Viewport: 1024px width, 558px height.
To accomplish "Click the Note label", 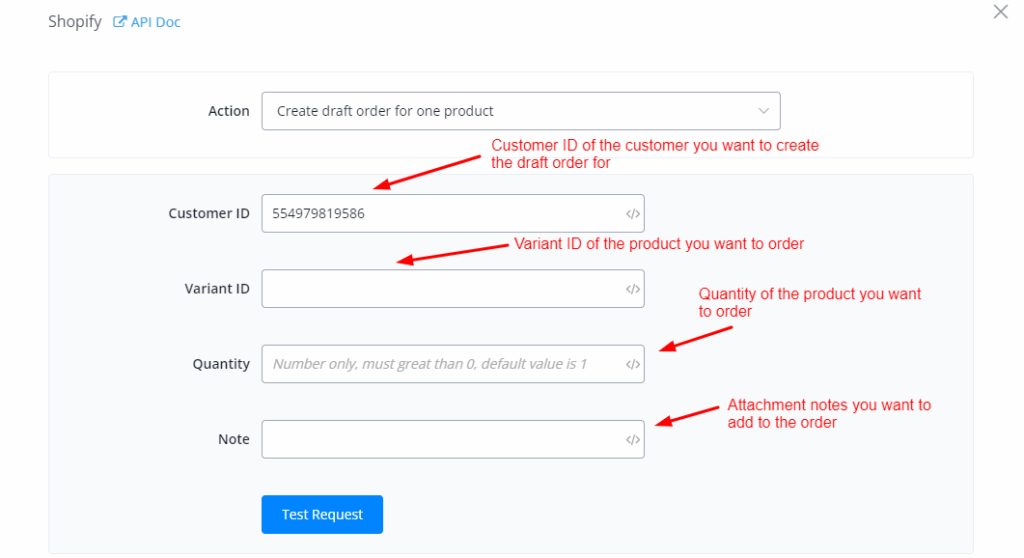I will tap(233, 440).
